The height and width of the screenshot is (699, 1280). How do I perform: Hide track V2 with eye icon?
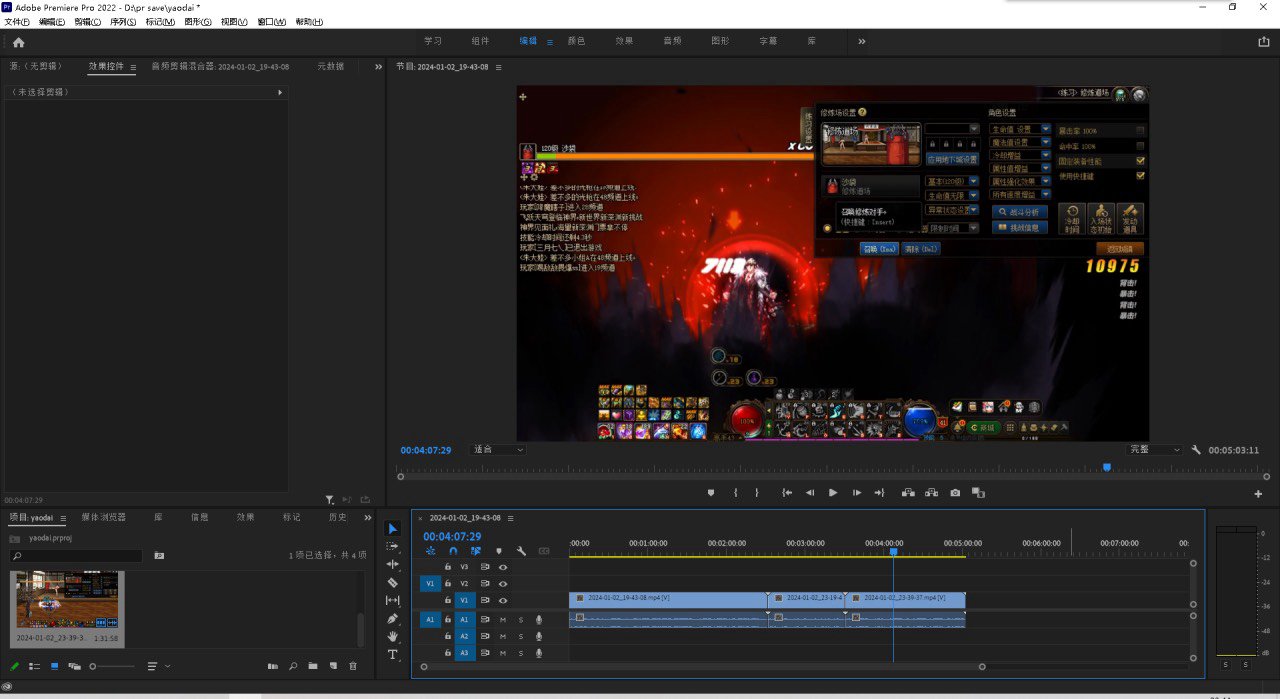click(x=503, y=583)
